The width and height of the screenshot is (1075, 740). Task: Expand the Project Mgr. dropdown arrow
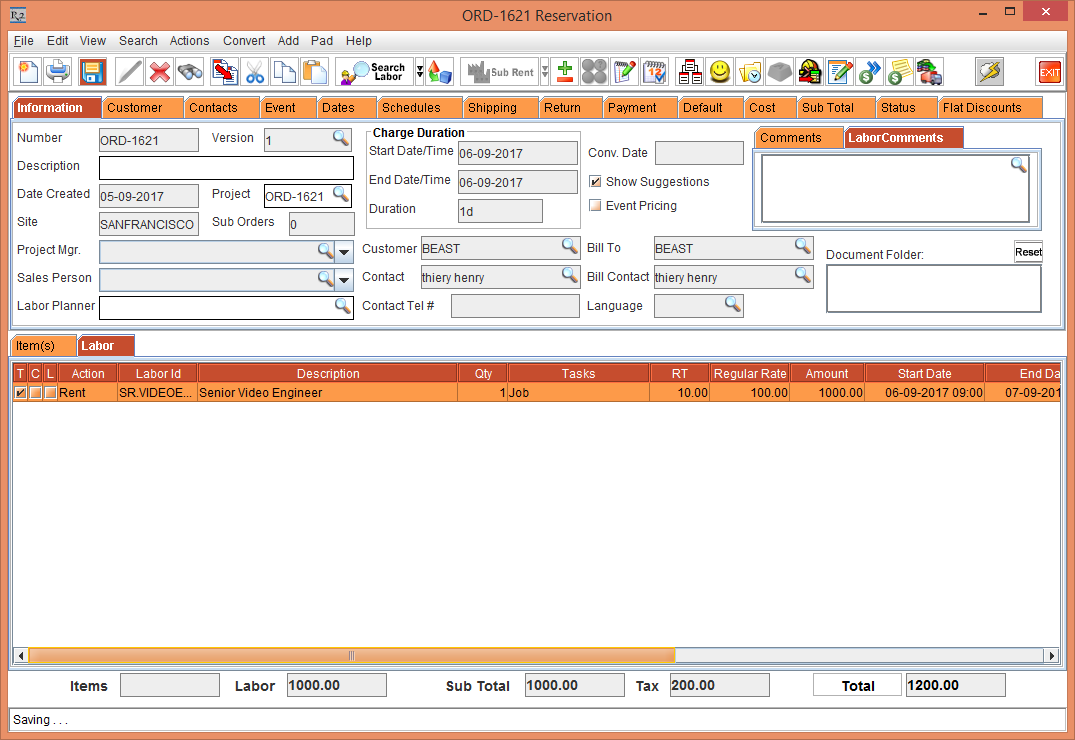pos(344,251)
